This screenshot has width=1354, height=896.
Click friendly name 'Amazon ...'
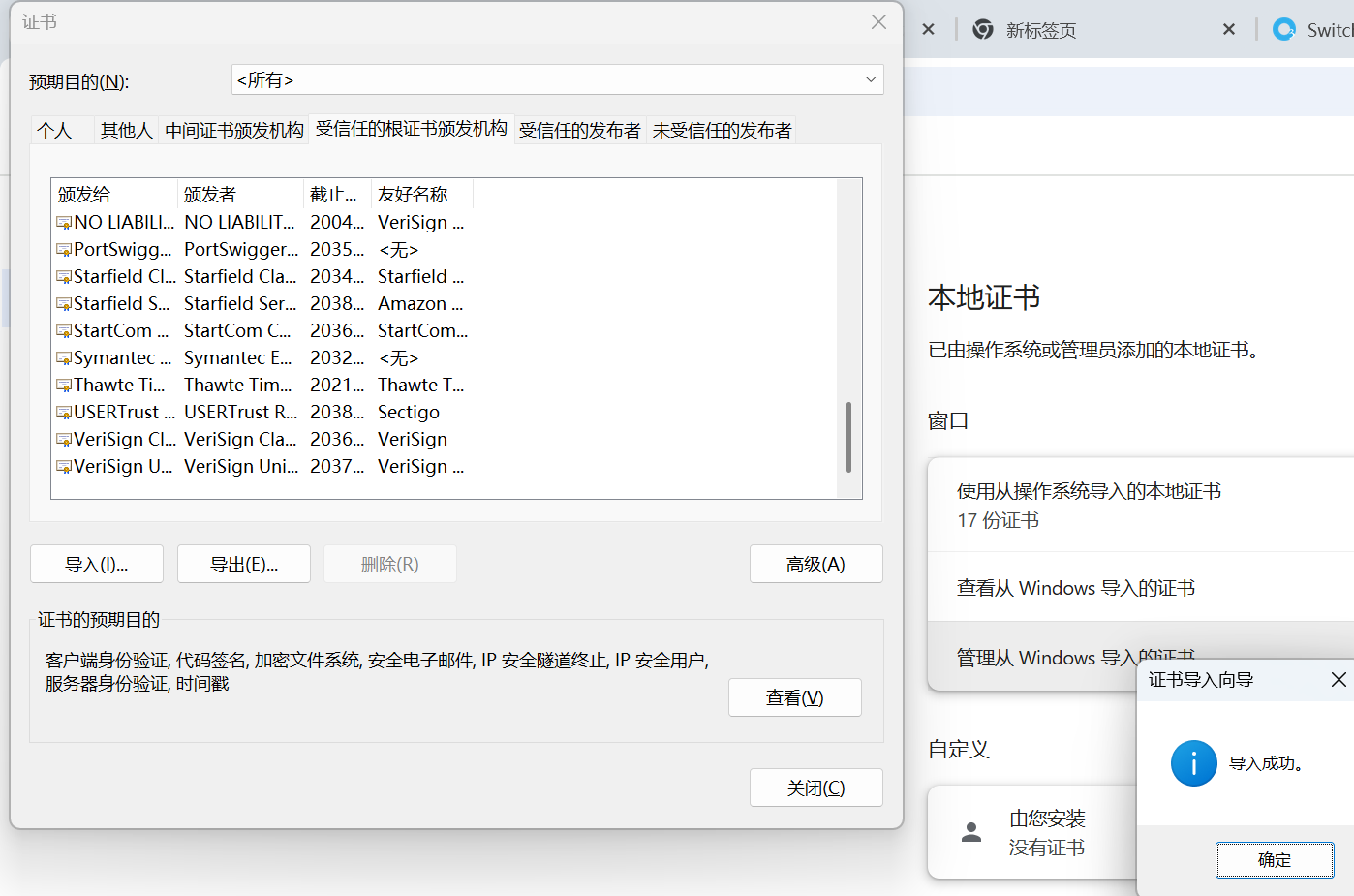[x=420, y=304]
